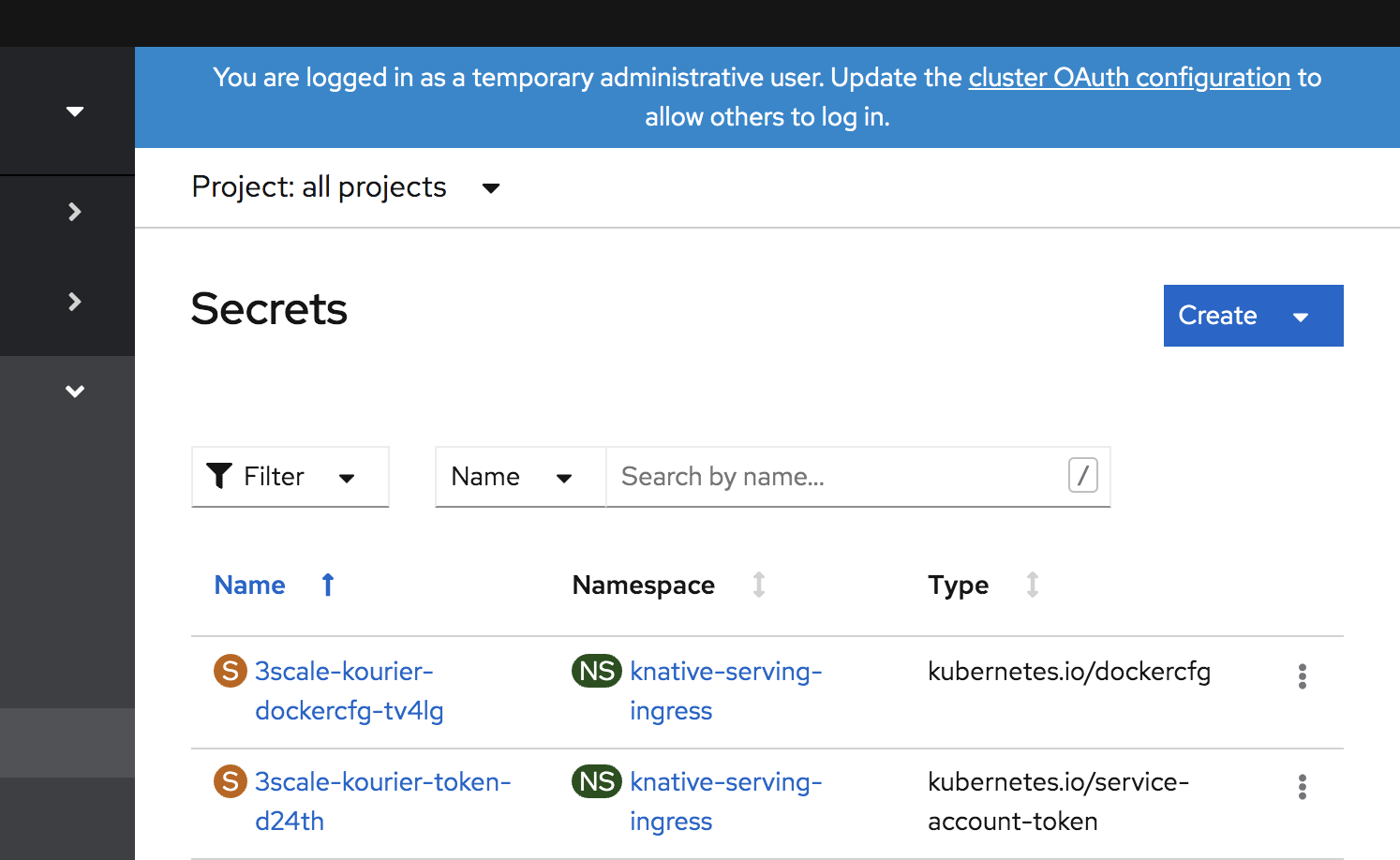Viewport: 1400px width, 860px height.
Task: Open the Create secret dropdown button
Action: tap(1253, 316)
